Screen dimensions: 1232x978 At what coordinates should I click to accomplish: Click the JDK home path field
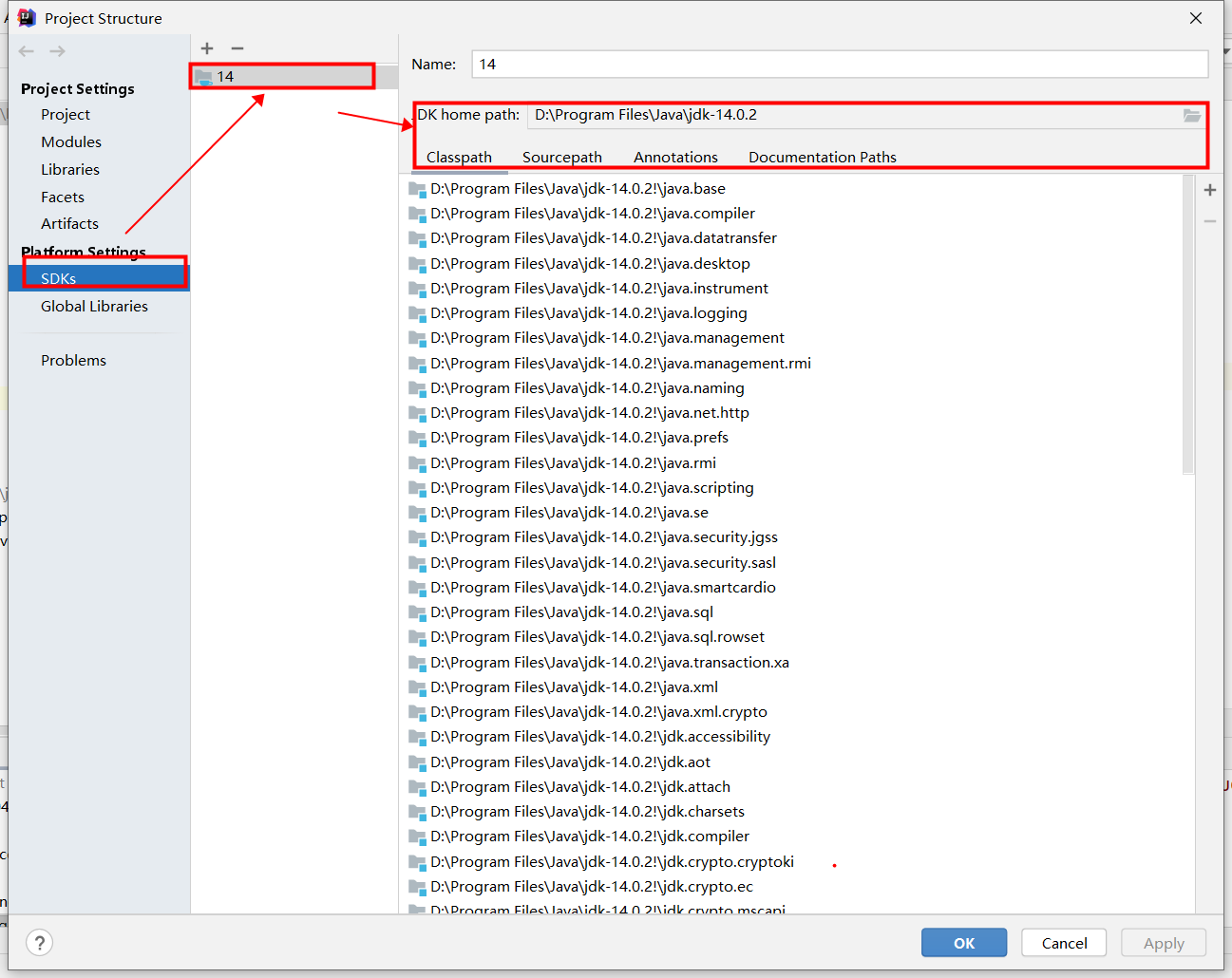coord(855,115)
